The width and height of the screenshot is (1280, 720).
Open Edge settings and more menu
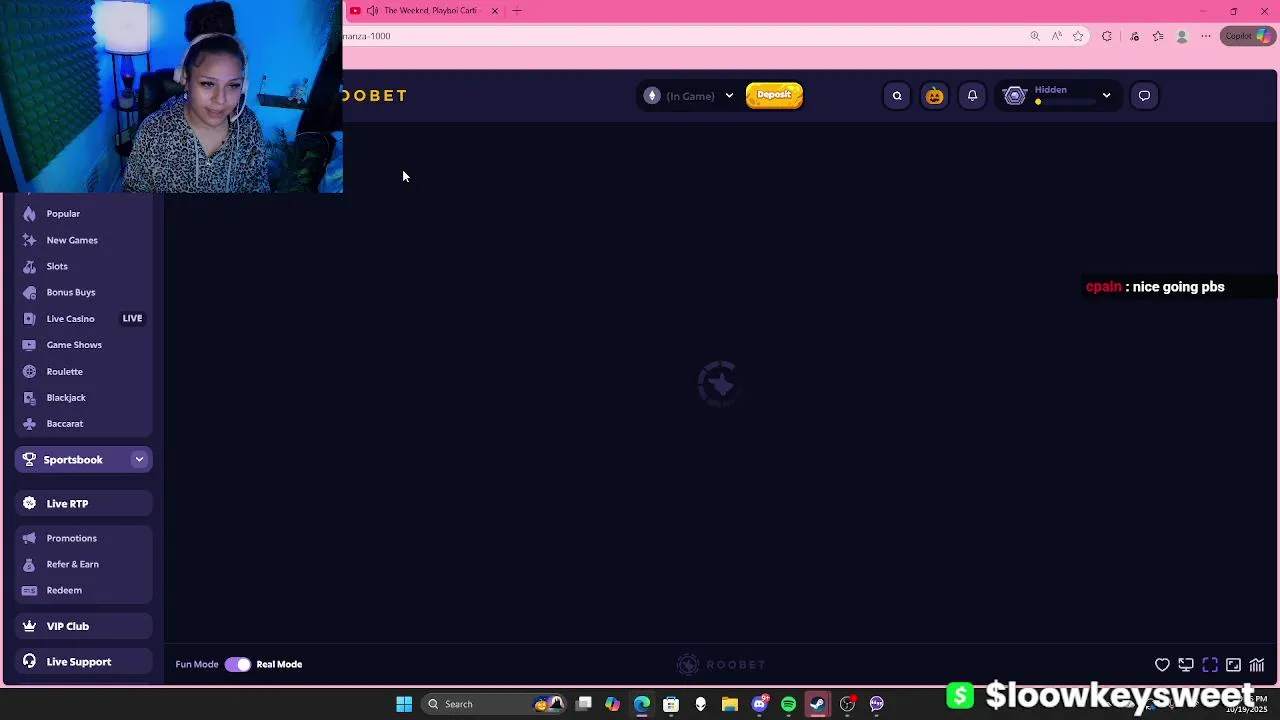tap(1206, 36)
